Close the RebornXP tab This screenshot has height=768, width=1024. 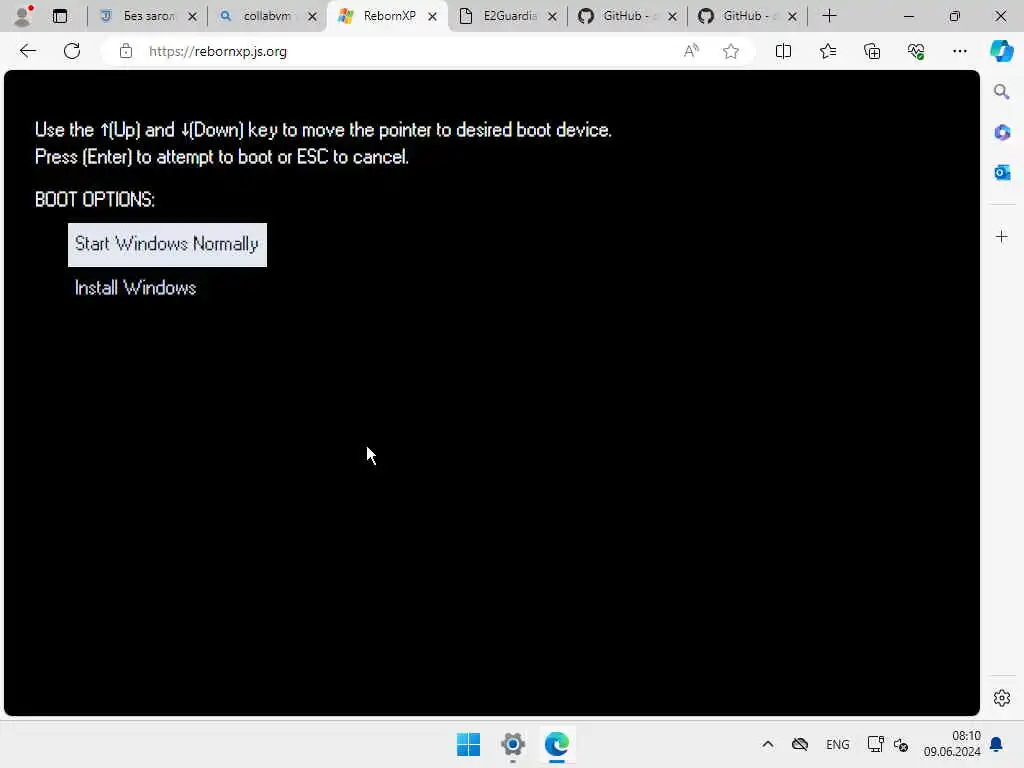pos(432,16)
